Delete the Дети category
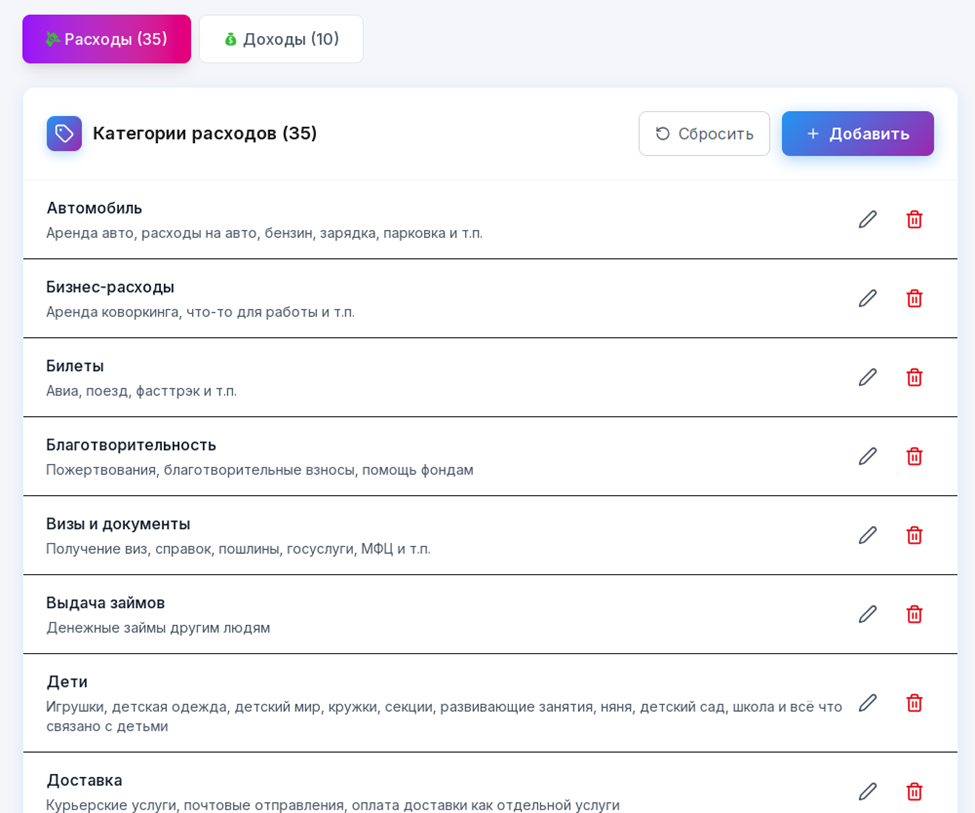975x813 pixels. (914, 703)
